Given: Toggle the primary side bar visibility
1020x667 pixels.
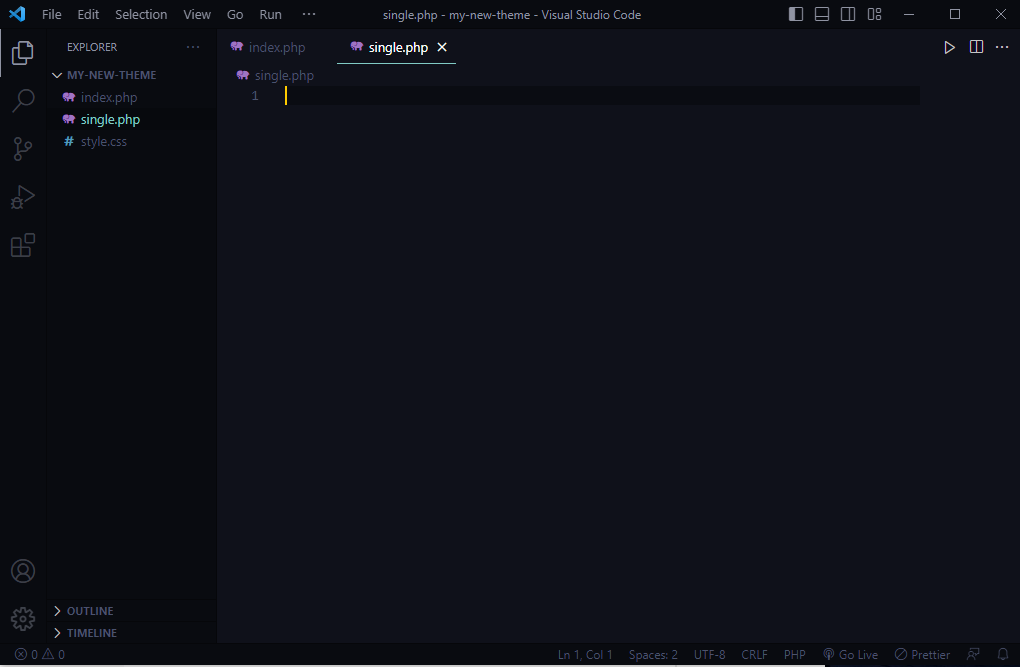Looking at the screenshot, I should tap(796, 14).
